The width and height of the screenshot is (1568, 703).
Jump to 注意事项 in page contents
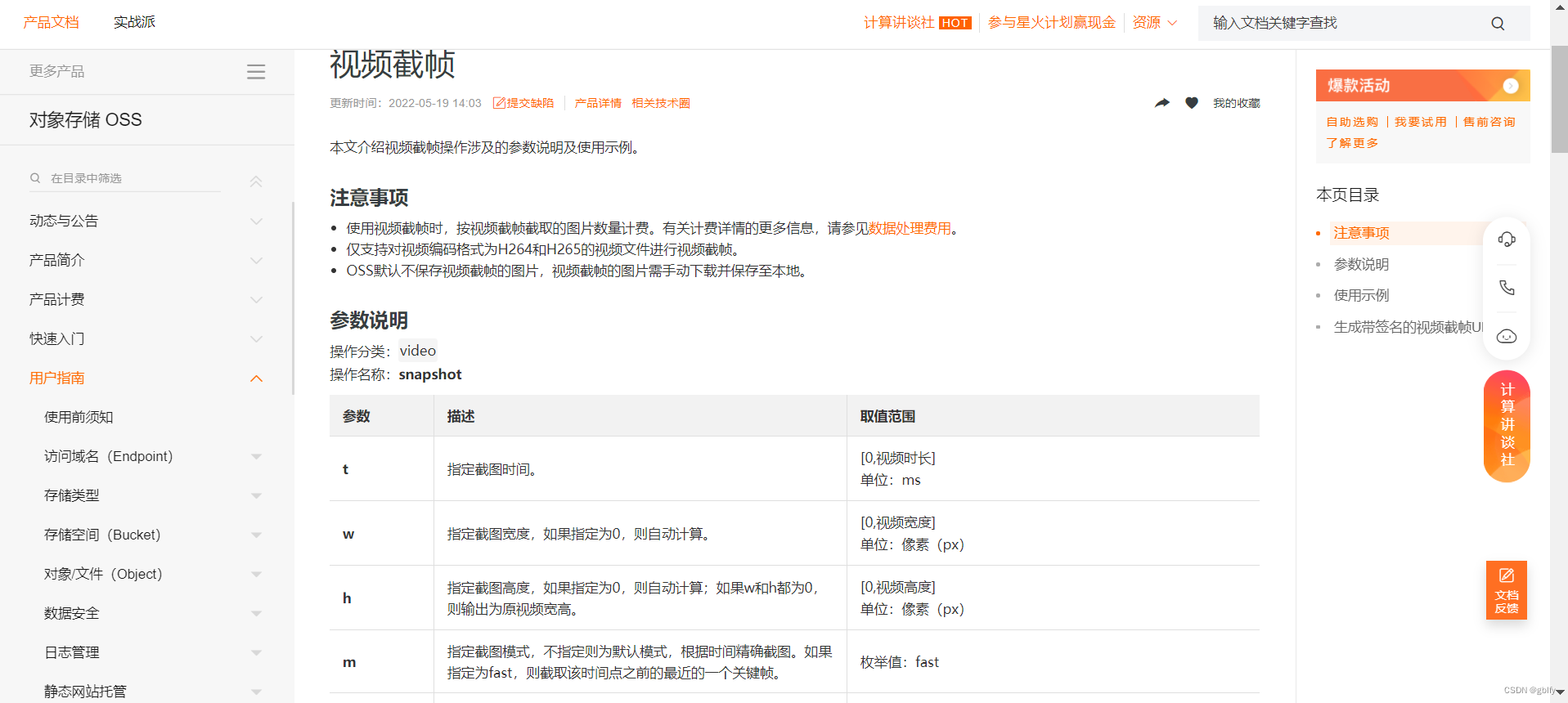(x=1361, y=233)
